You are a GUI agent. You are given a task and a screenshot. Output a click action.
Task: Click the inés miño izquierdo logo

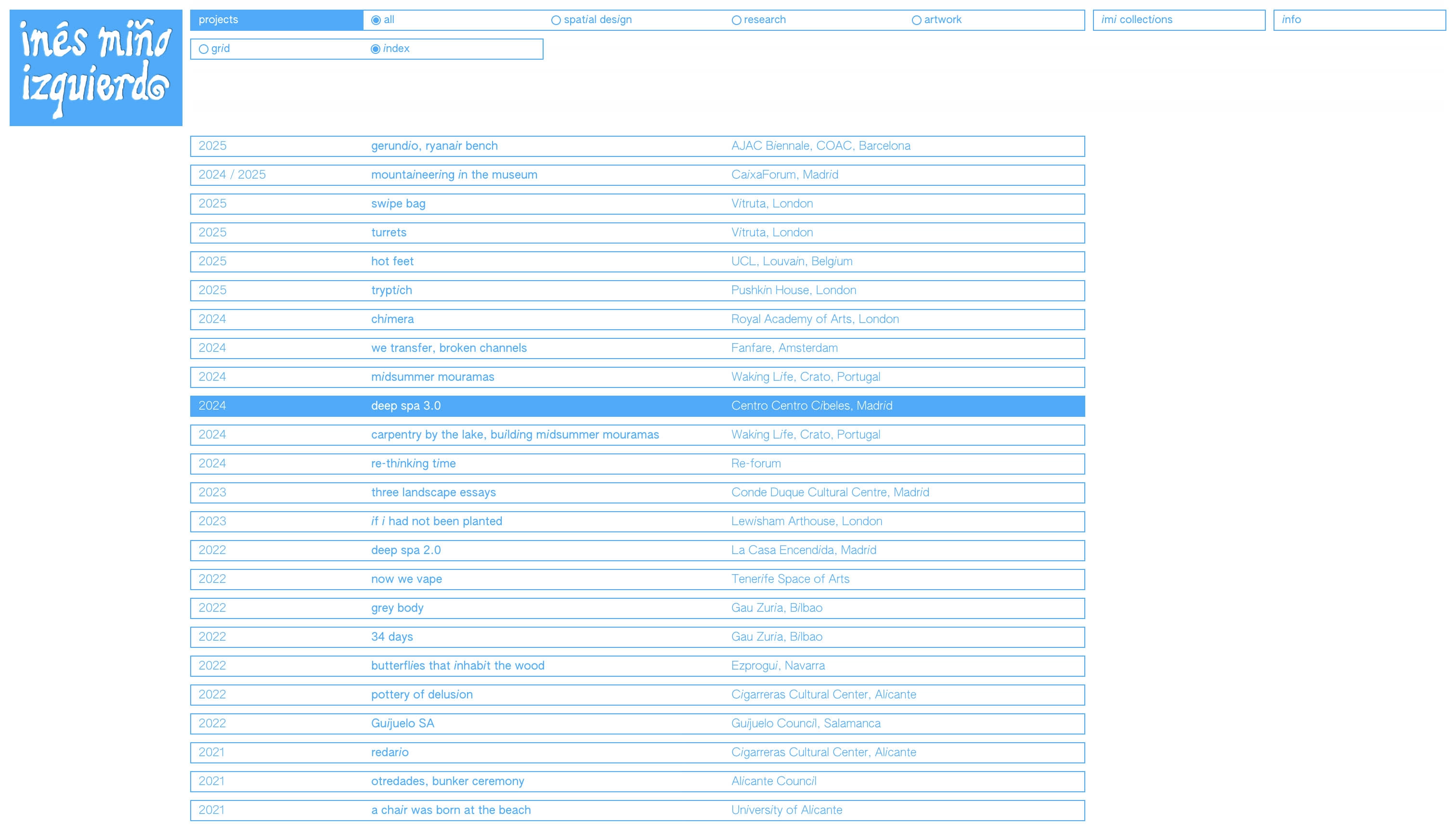click(96, 67)
